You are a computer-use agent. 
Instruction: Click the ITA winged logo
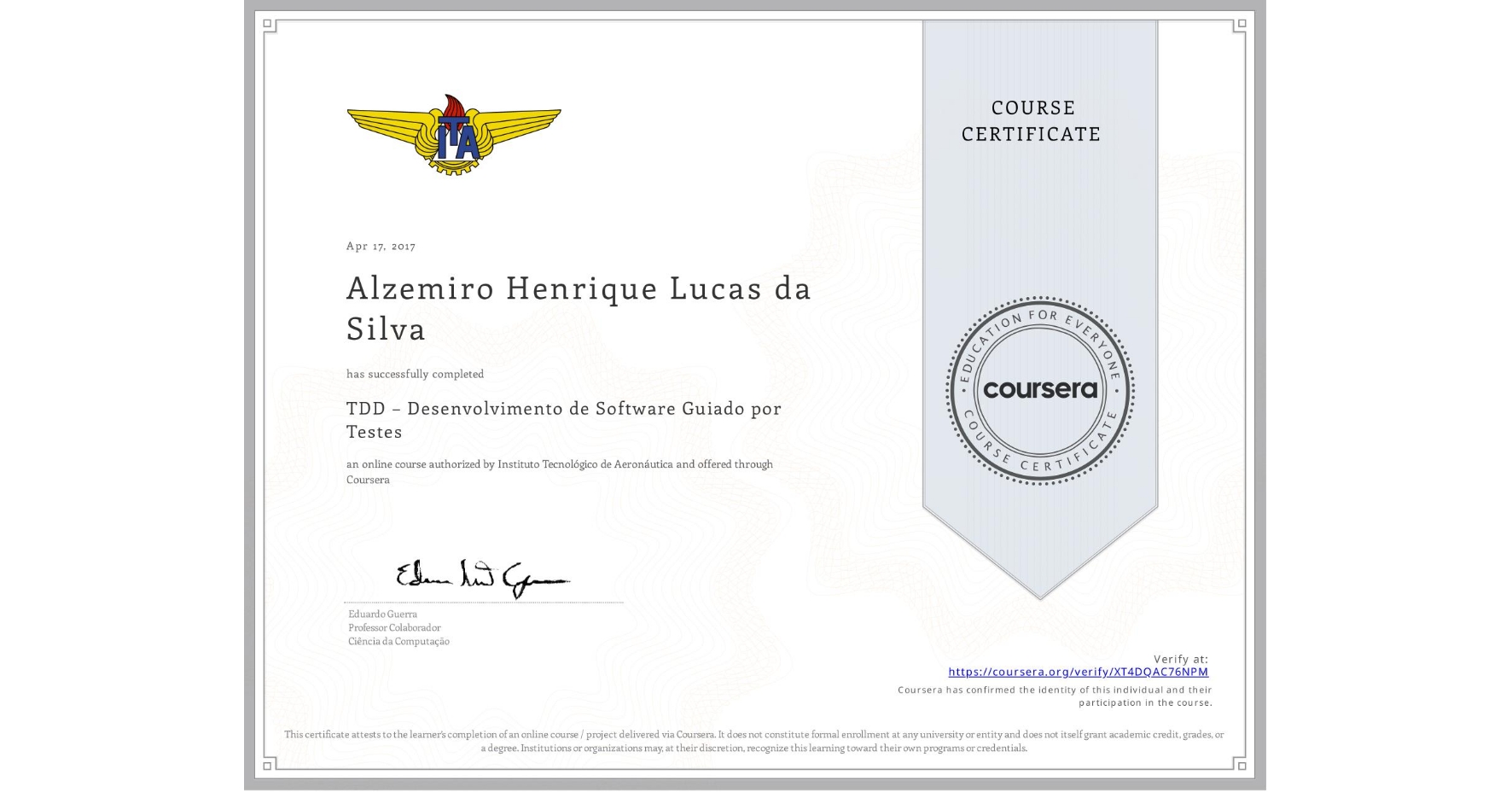coord(454,135)
